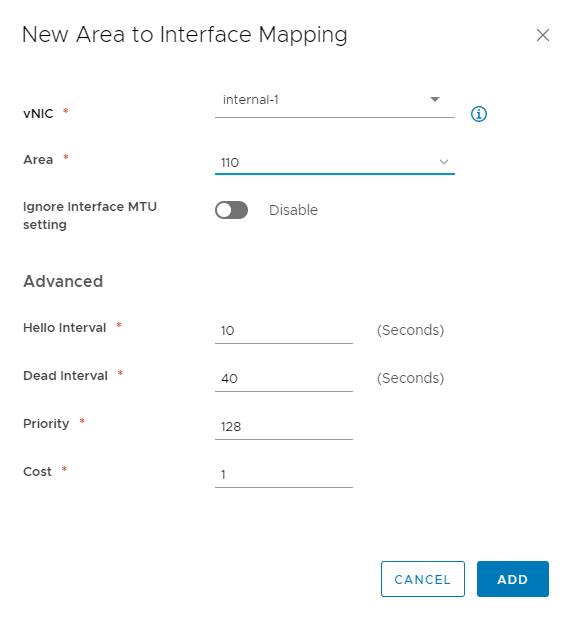573x621 pixels.
Task: Click the Area field showing 110
Action: [335, 162]
